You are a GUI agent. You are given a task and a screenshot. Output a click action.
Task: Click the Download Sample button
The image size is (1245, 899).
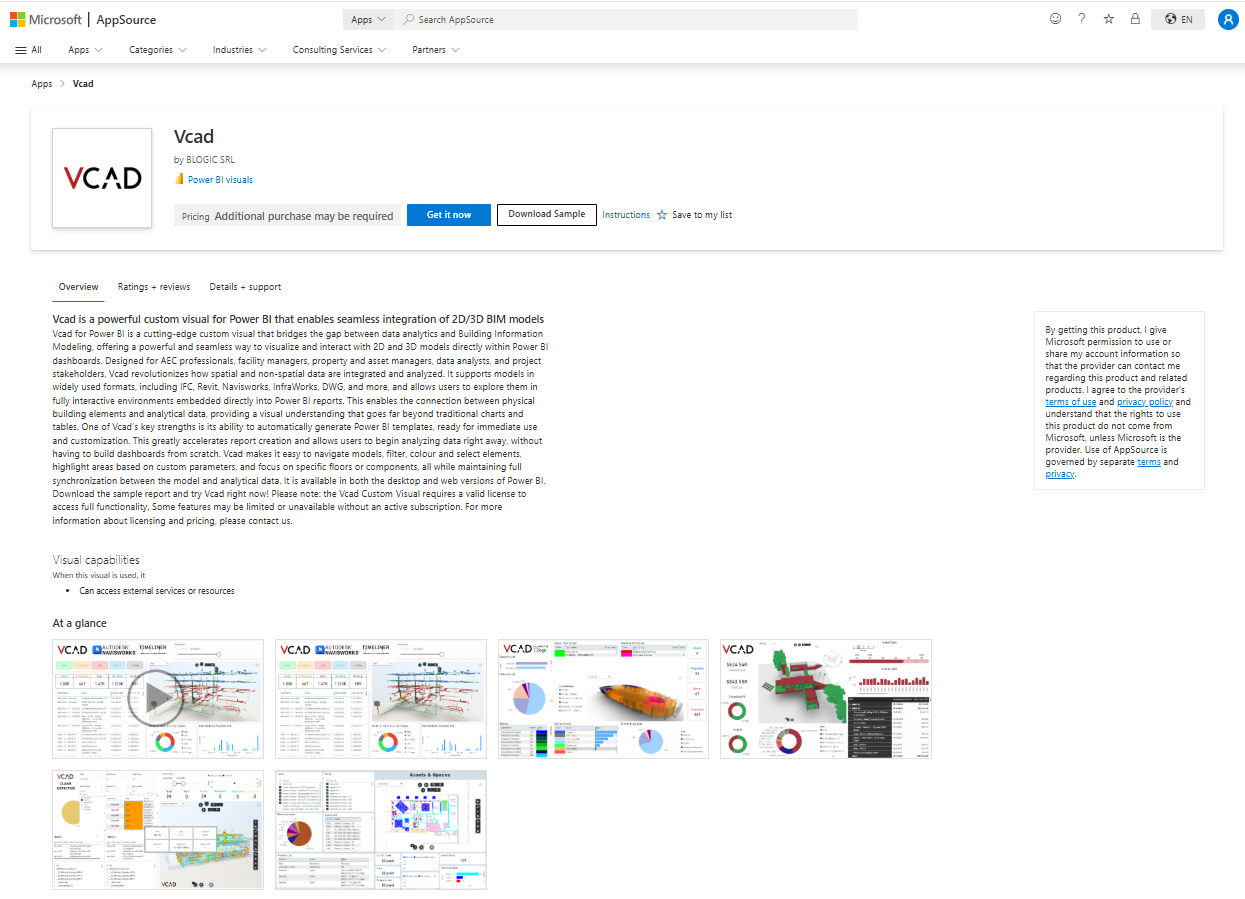click(x=547, y=215)
